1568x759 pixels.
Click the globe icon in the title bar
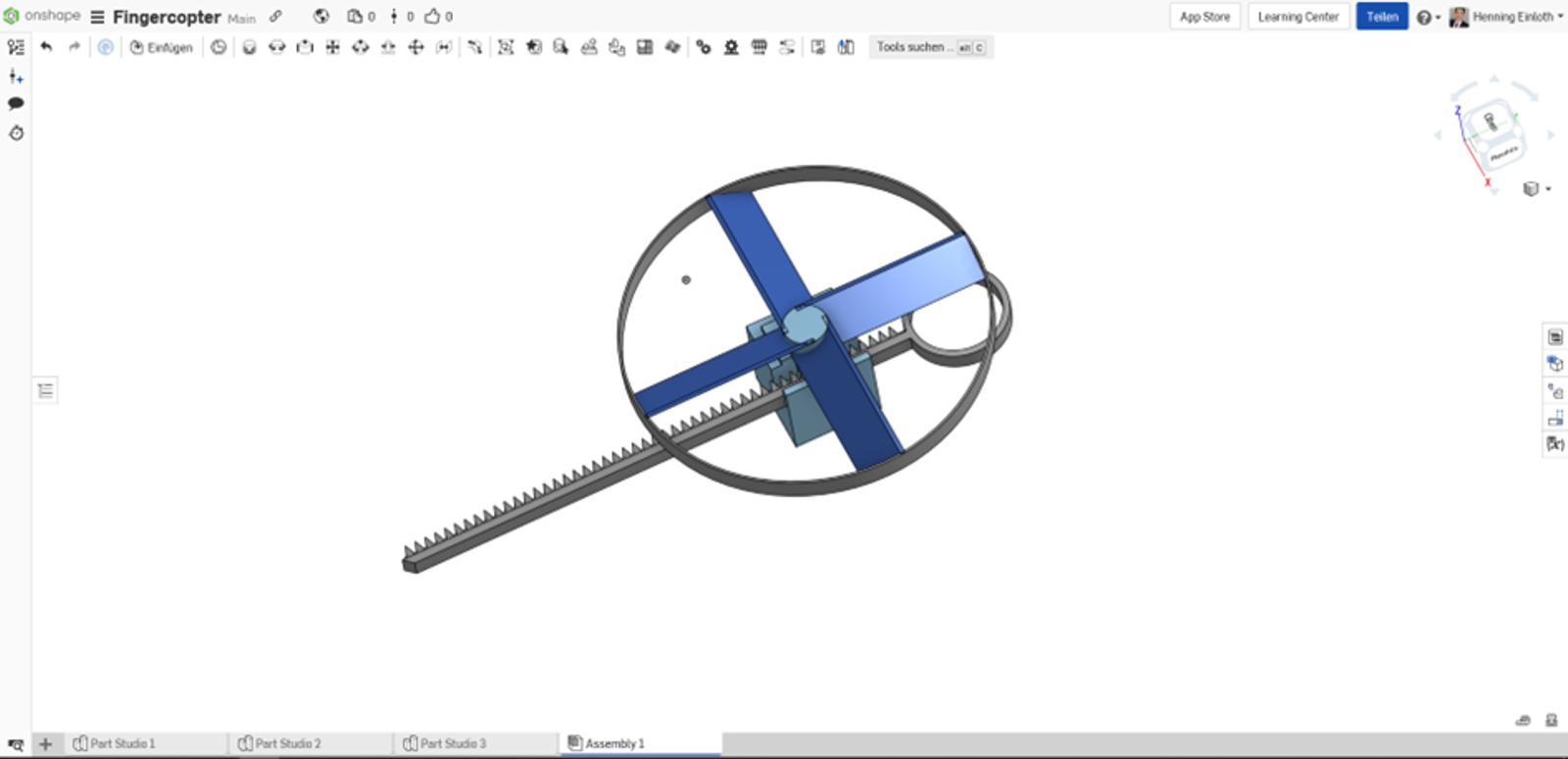320,17
